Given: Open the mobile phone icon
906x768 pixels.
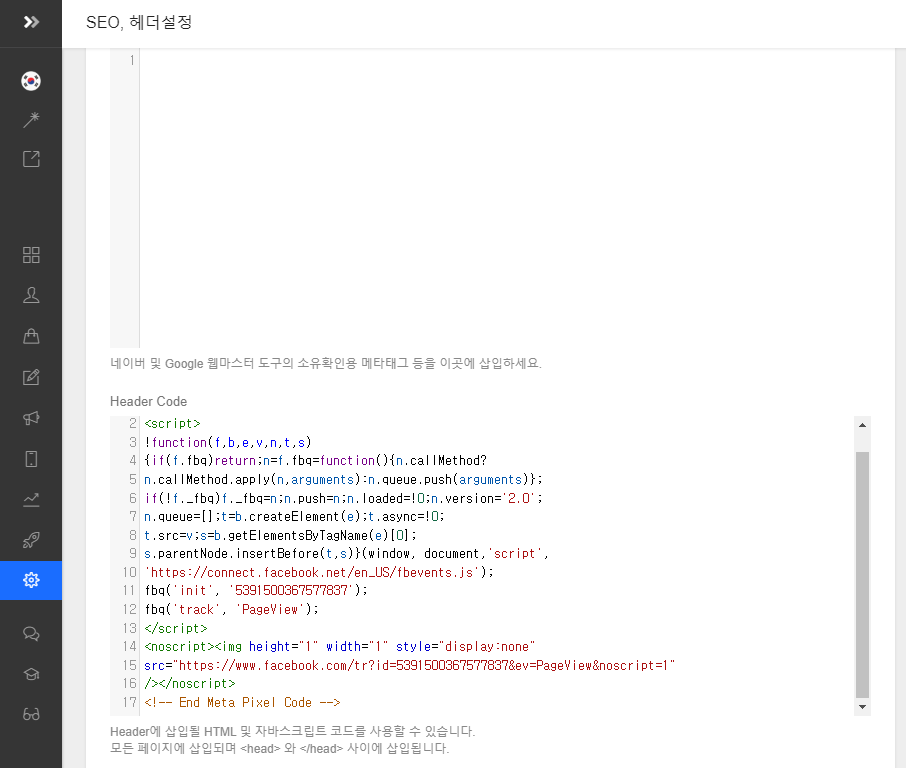Looking at the screenshot, I should click(x=31, y=459).
